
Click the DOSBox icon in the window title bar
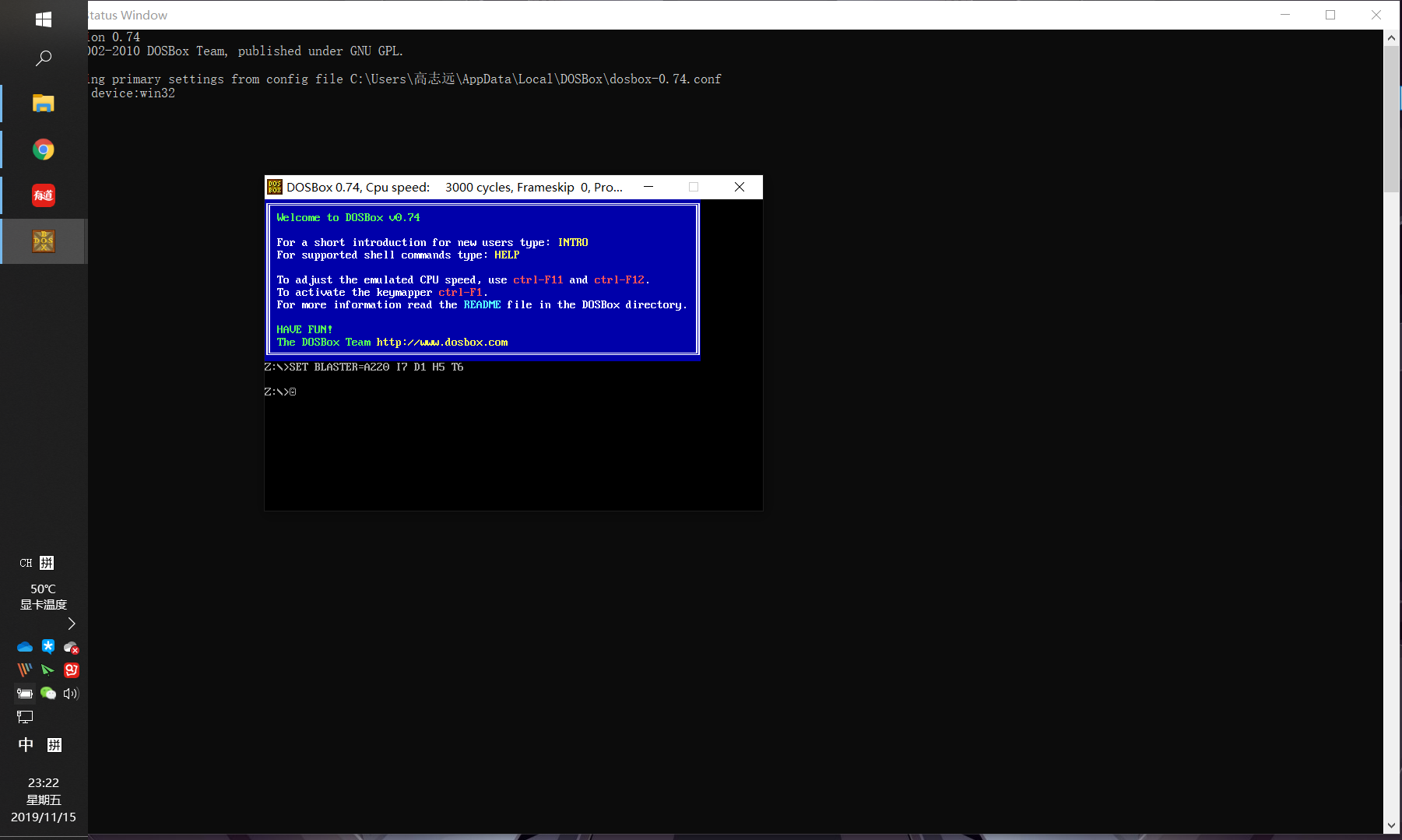coord(275,187)
